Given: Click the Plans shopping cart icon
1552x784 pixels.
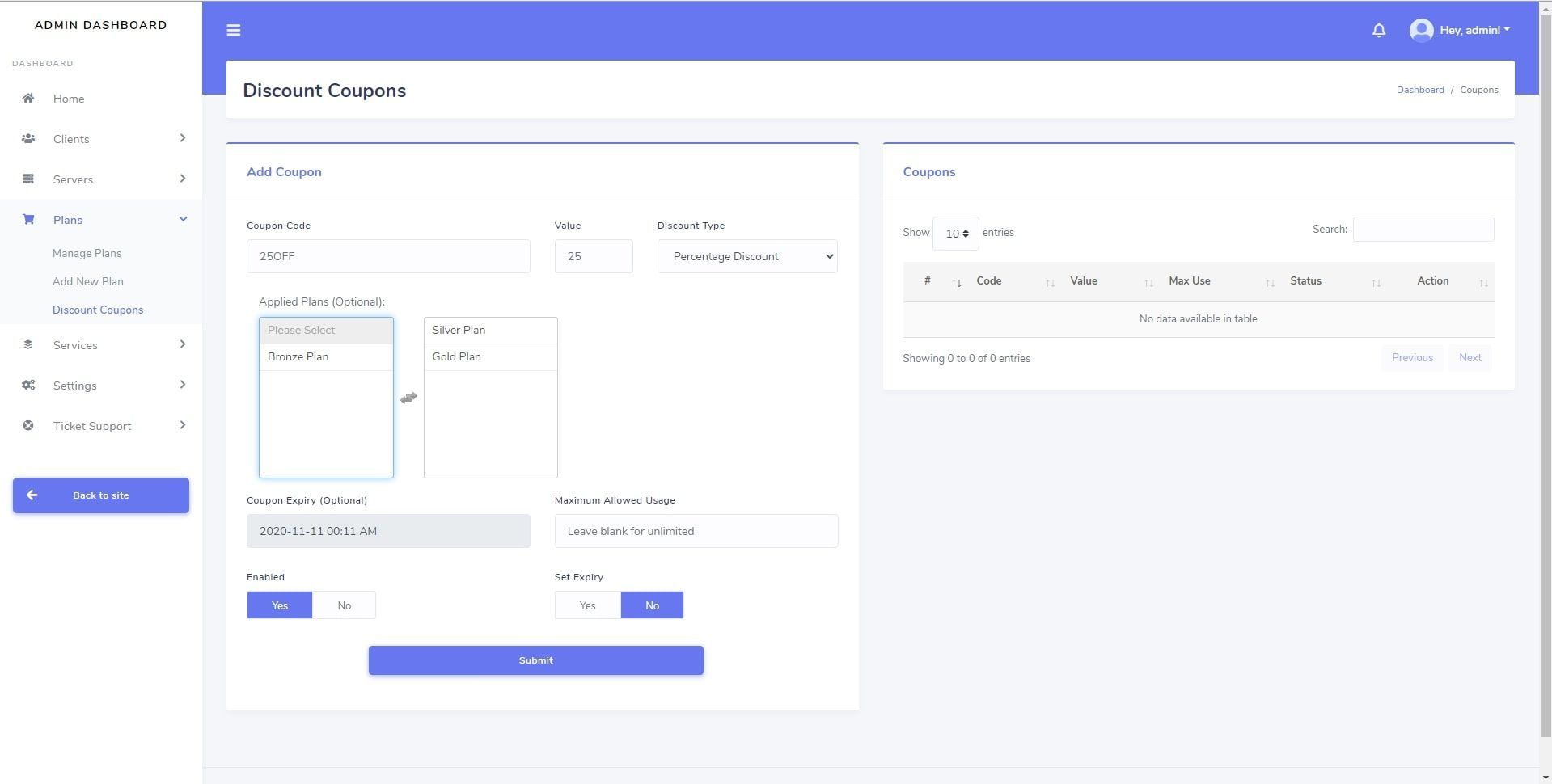Looking at the screenshot, I should (28, 219).
